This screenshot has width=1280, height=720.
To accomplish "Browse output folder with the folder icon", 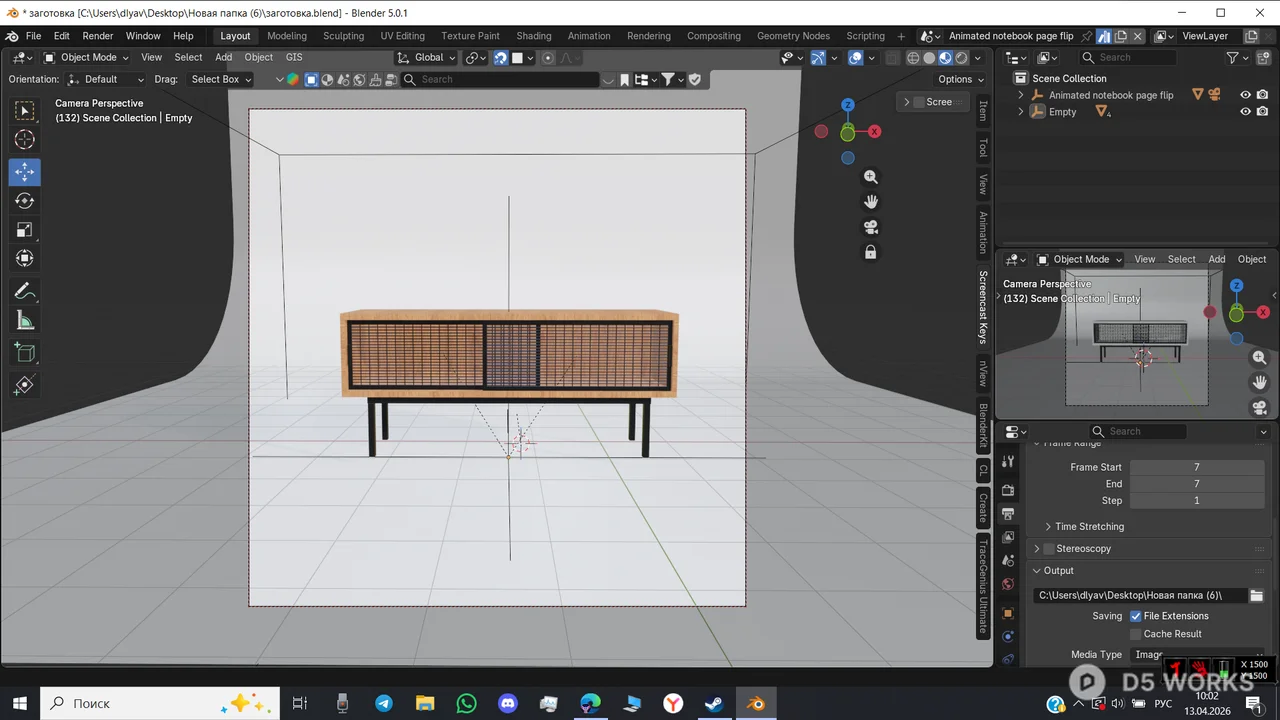I will (x=1257, y=596).
